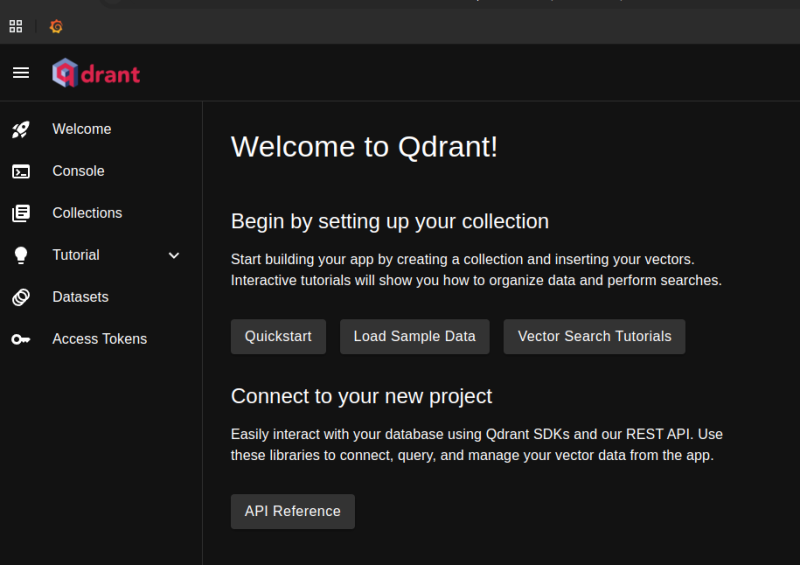Click the key icon beside Access Tokens
Viewport: 800px width, 565px height.
(21, 339)
